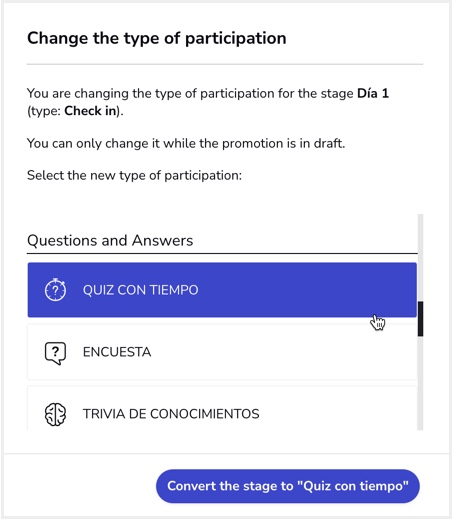Click the scrollbar track above the thumb

click(420, 257)
